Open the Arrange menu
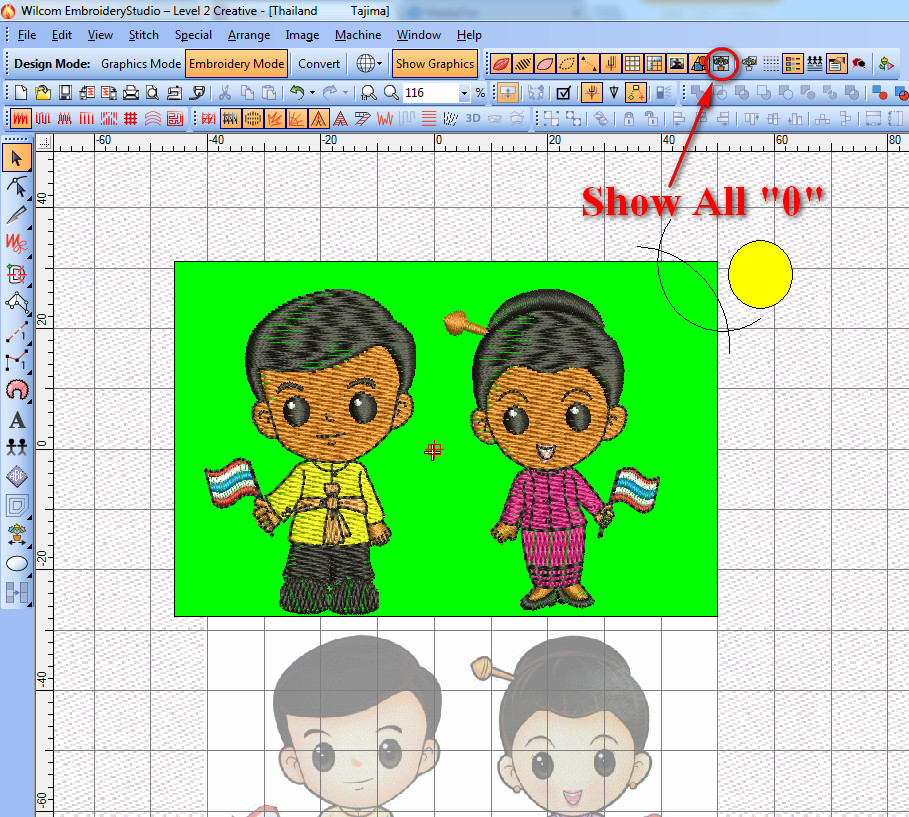The width and height of the screenshot is (909, 817). [x=249, y=35]
